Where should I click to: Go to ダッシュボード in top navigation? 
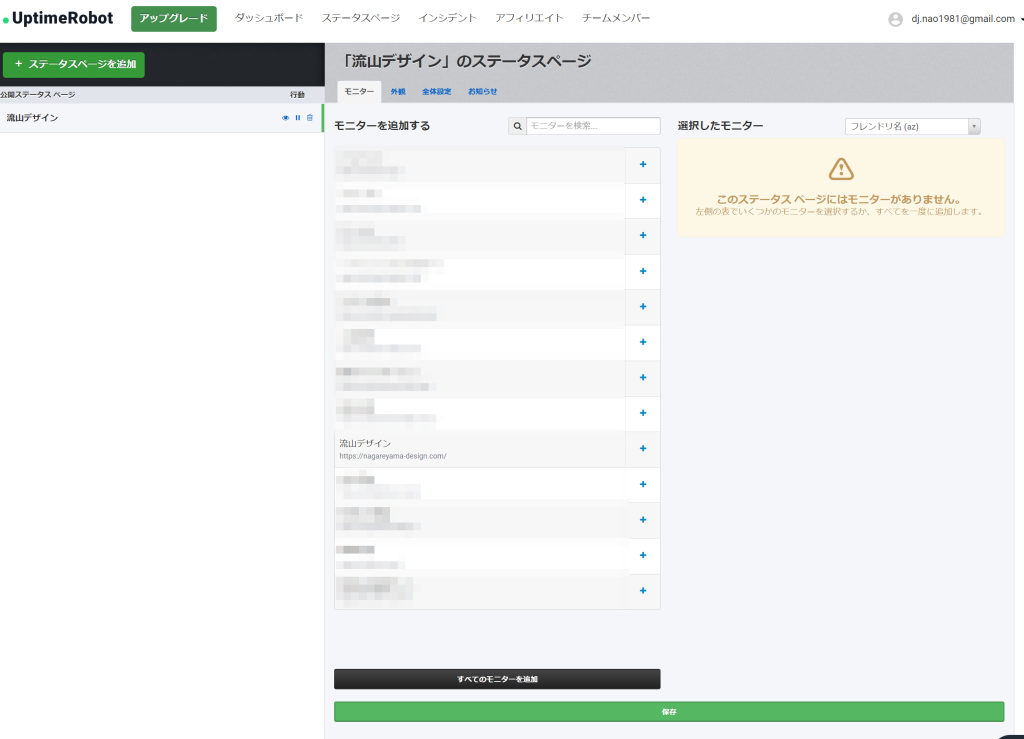pyautogui.click(x=268, y=18)
